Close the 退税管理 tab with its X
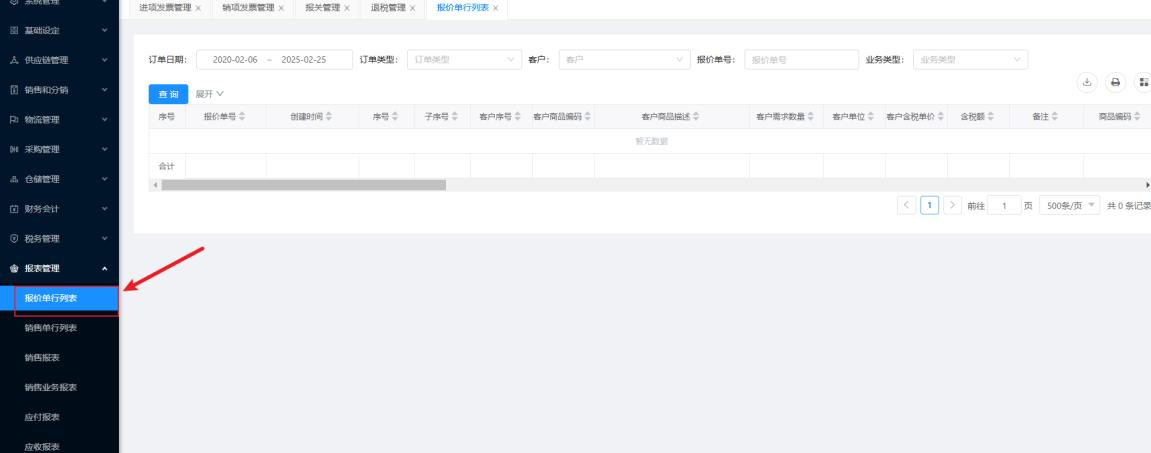The width and height of the screenshot is (1151, 453). pos(412,8)
